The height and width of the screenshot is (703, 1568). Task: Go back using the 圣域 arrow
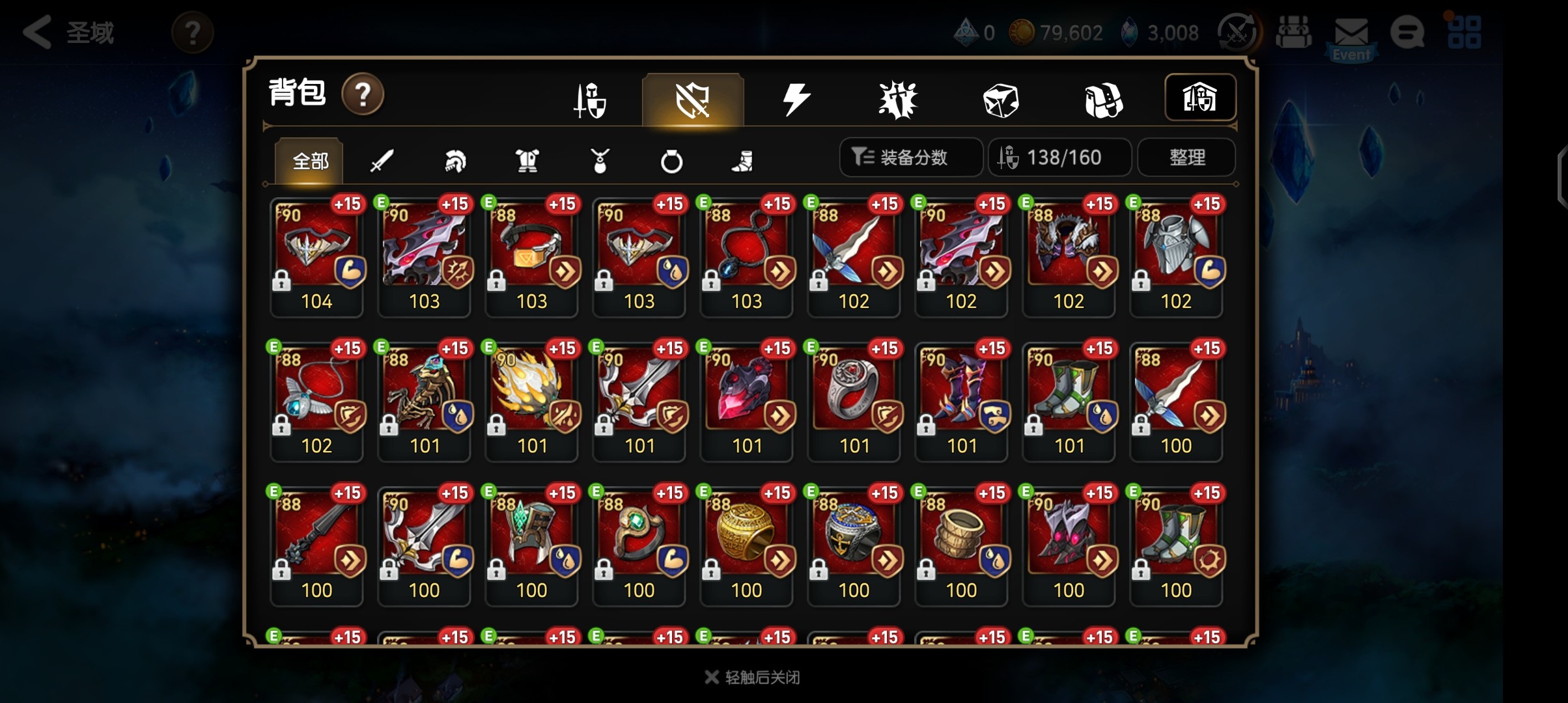[x=68, y=33]
